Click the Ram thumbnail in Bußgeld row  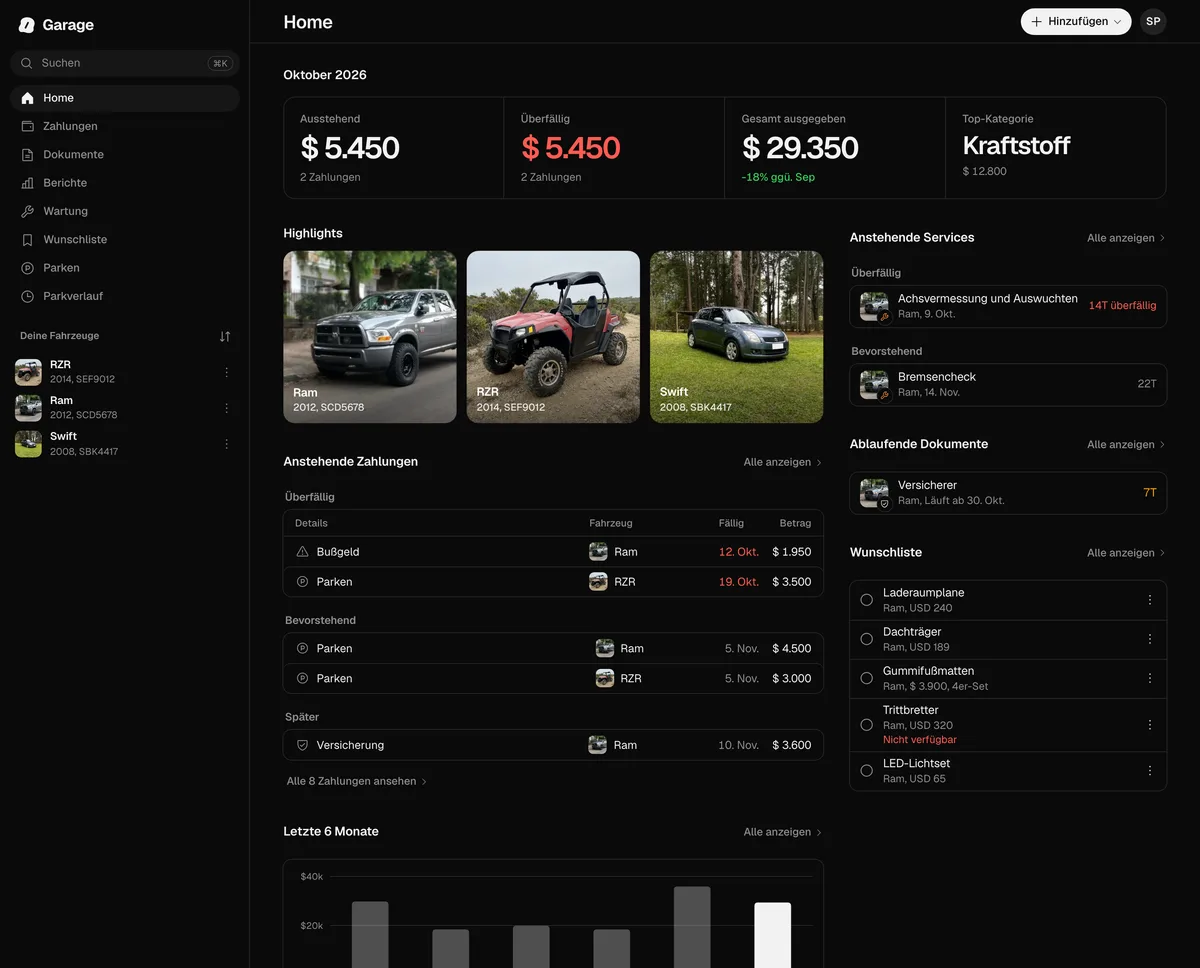[598, 552]
